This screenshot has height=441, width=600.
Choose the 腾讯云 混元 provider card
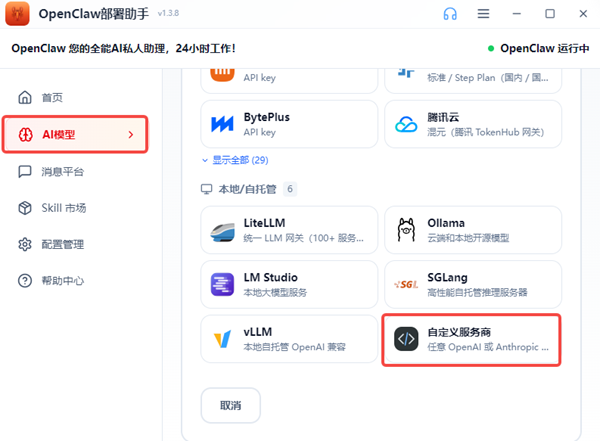[x=473, y=124]
